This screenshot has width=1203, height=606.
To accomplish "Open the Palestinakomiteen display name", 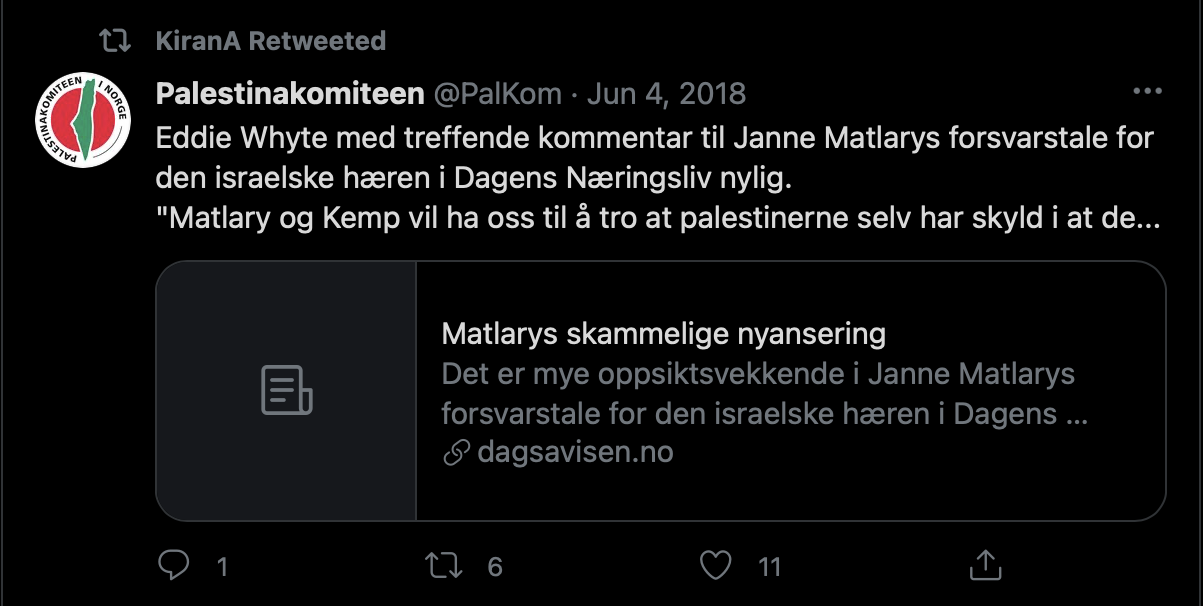I will (x=290, y=94).
